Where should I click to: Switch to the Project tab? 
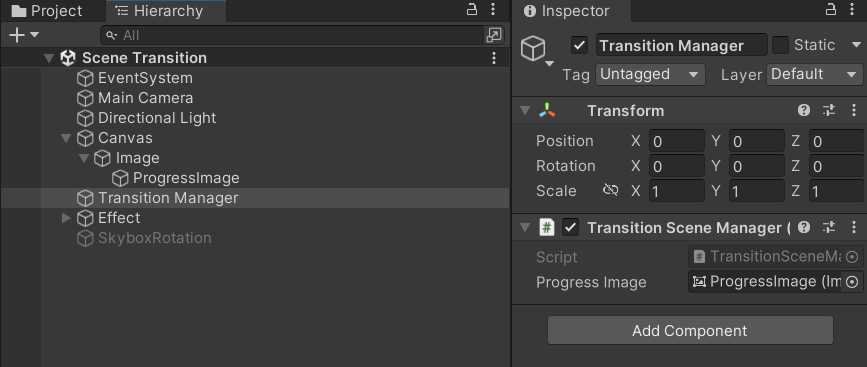47,11
